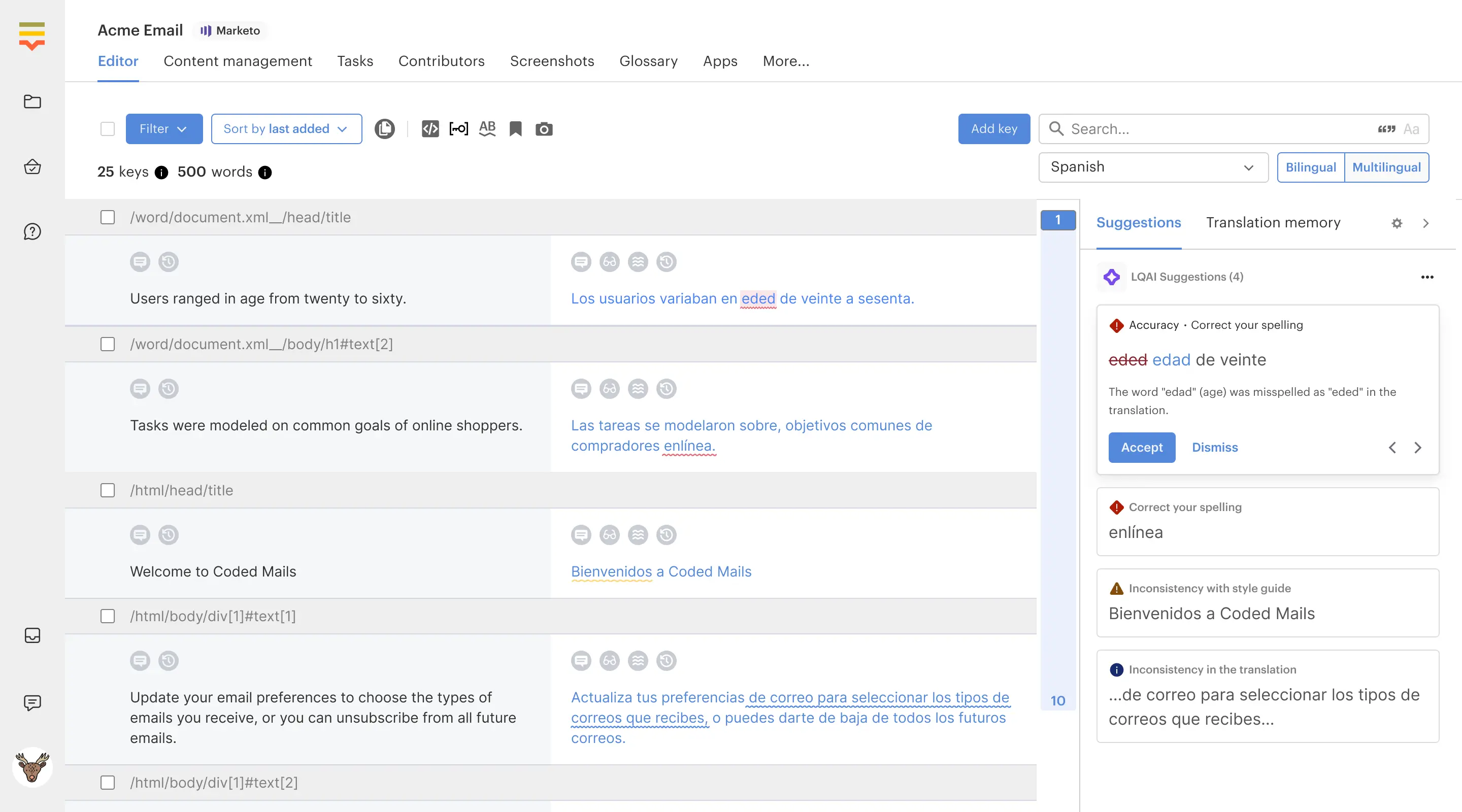This screenshot has height=812, width=1462.
Task: Click the help question mark in sidebar
Action: click(x=32, y=231)
